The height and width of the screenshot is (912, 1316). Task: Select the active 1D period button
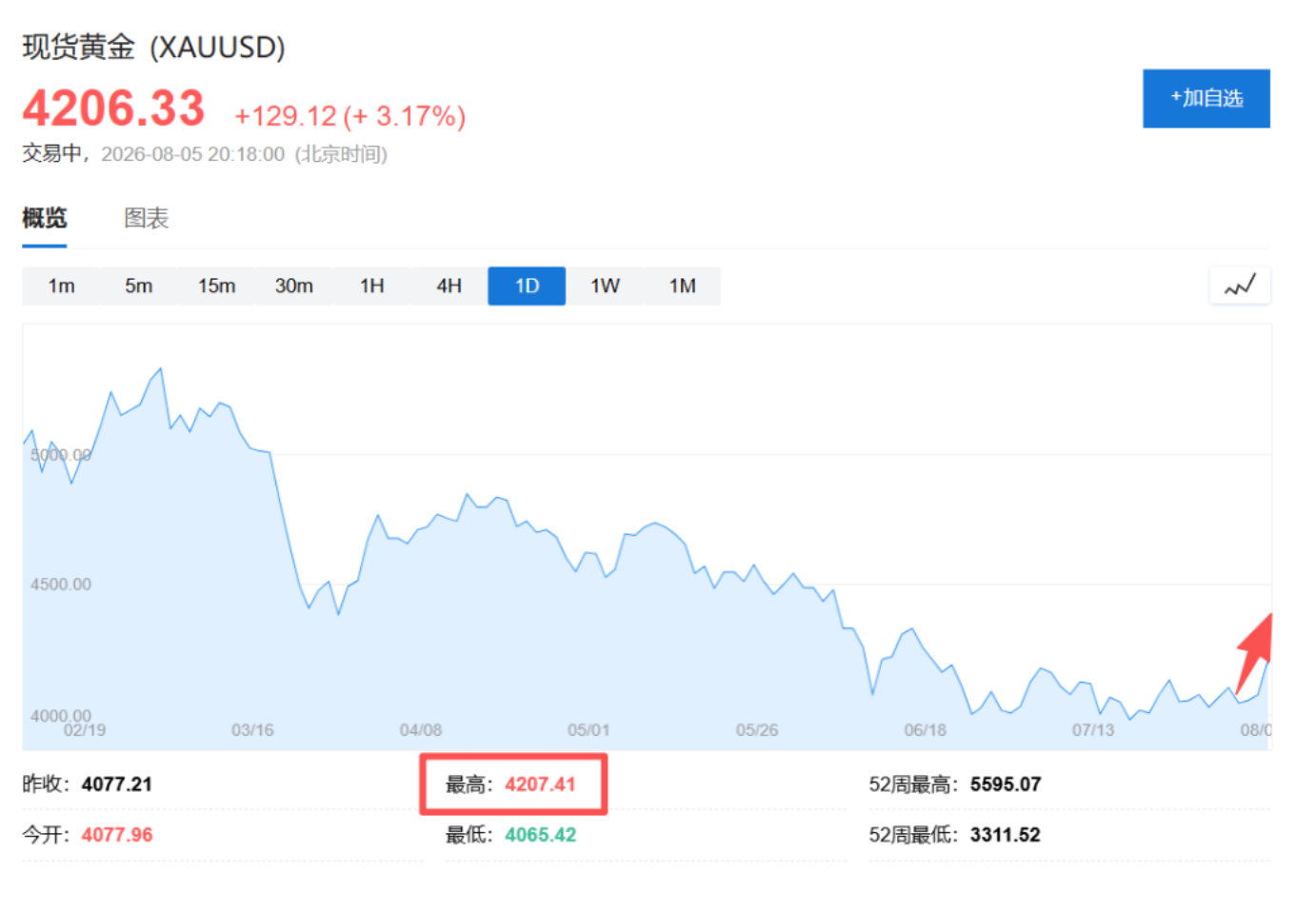527,286
